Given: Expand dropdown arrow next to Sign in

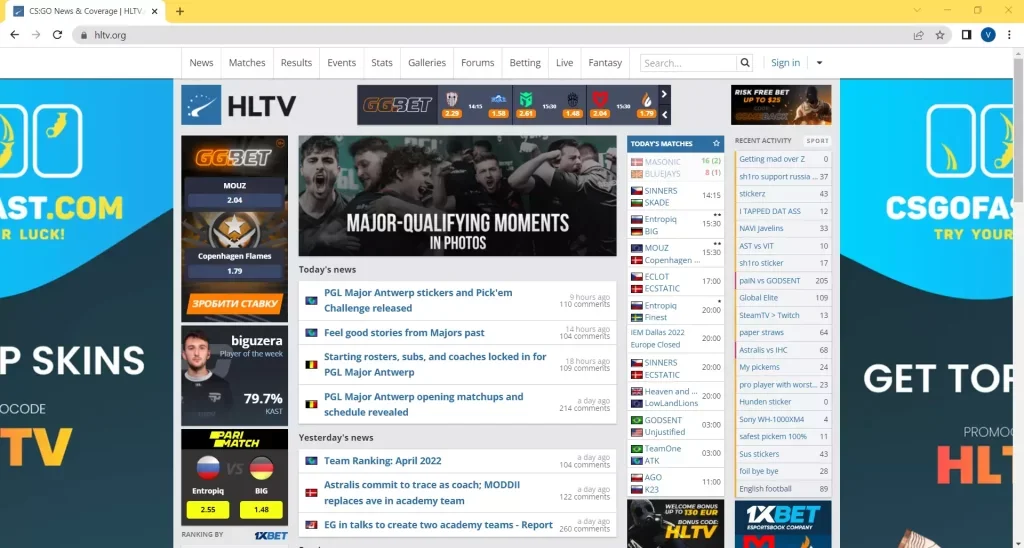Looking at the screenshot, I should coord(820,63).
